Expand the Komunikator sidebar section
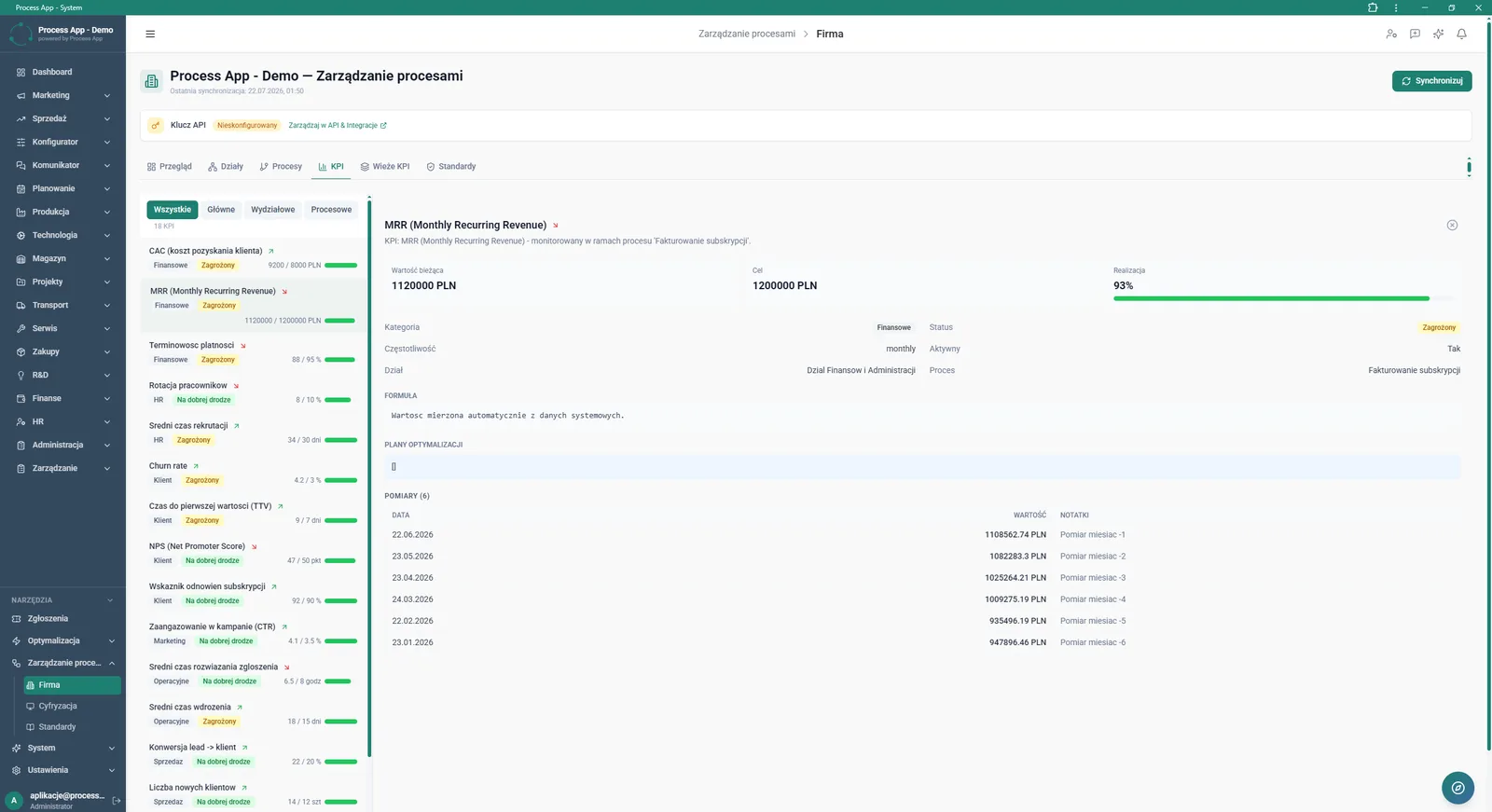Screen dimensions: 1492x812 pyautogui.click(x=62, y=165)
